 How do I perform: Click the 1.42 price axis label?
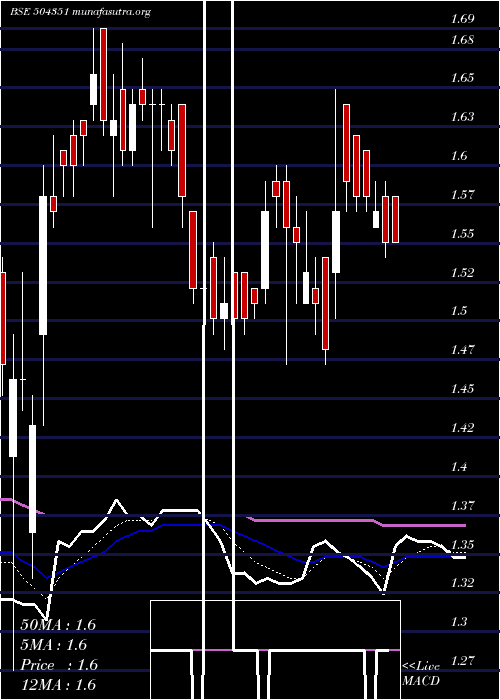[x=462, y=428]
